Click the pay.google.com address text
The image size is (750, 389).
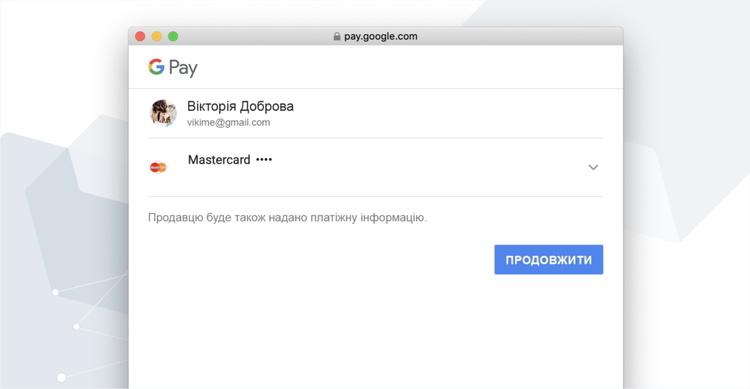(x=381, y=36)
